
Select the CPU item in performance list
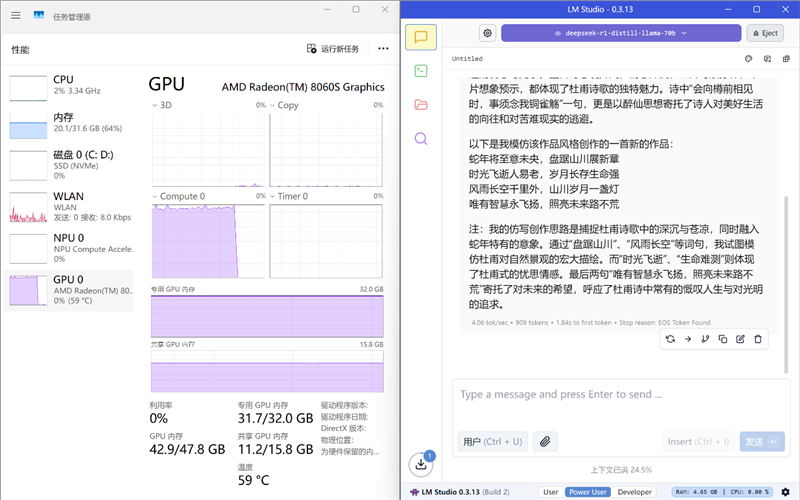[68, 85]
